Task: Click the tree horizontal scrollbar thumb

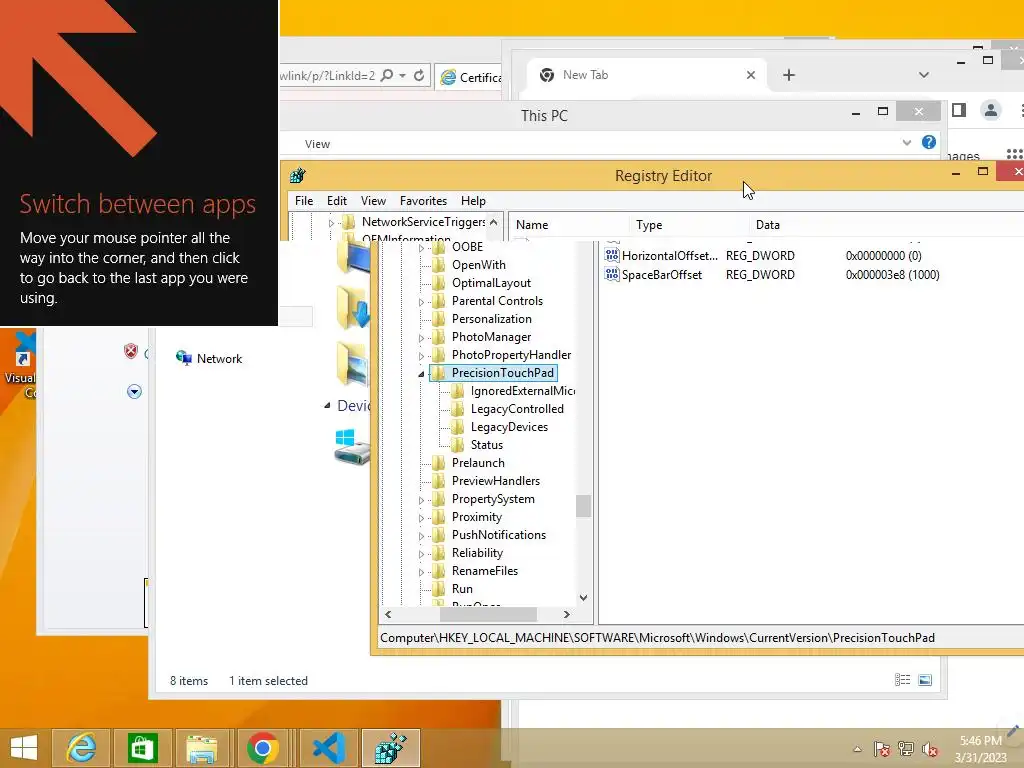Action: coord(488,615)
